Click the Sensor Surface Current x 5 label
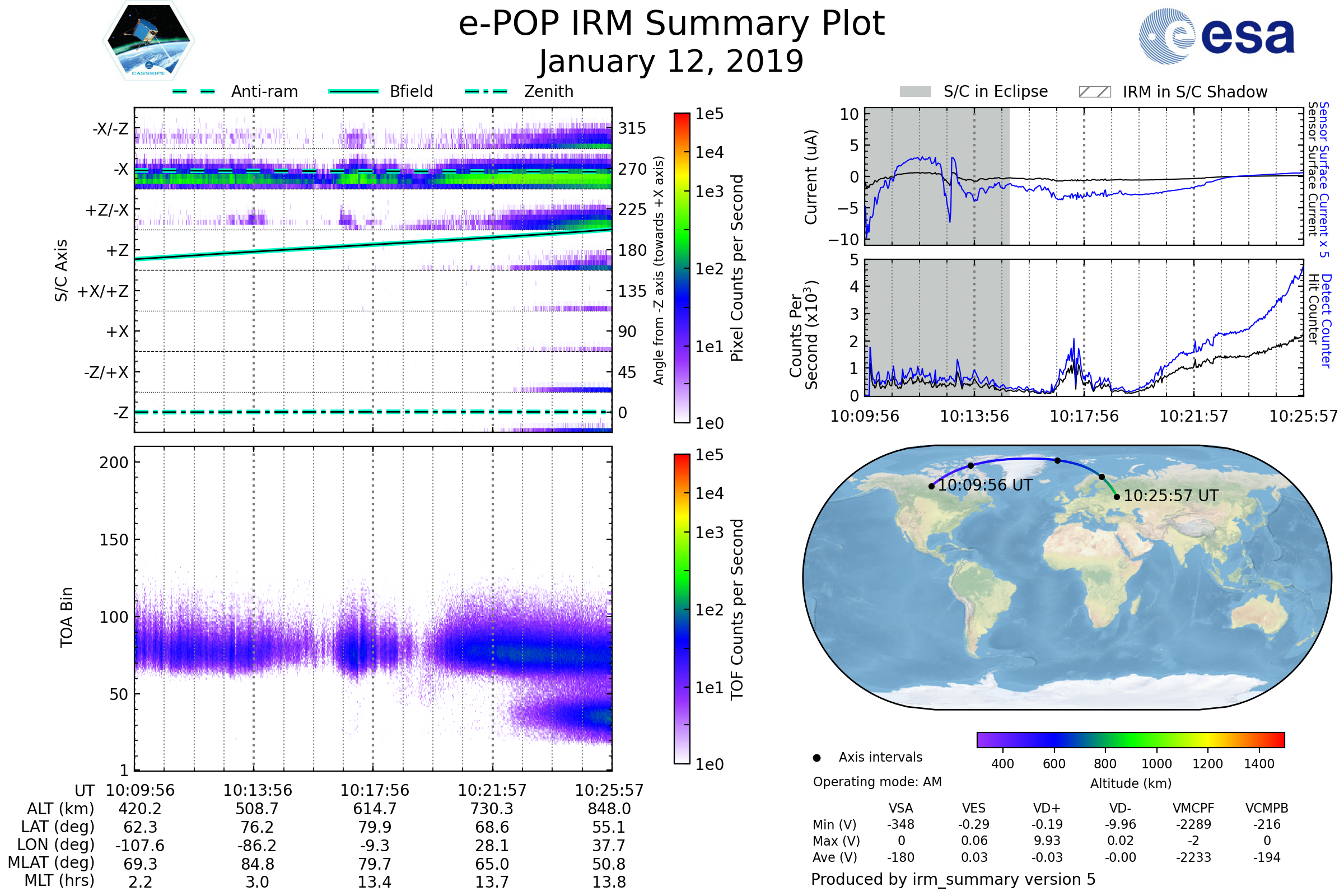The image size is (1344, 896). click(1324, 179)
